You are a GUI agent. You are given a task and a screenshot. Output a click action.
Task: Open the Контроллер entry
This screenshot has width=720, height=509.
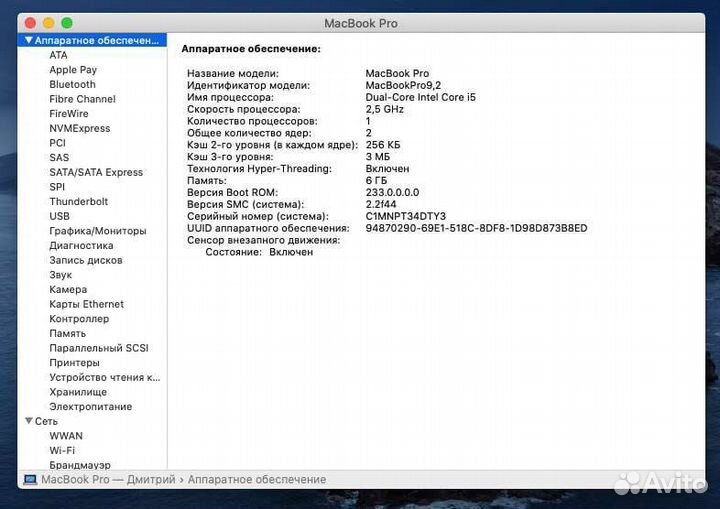(x=79, y=319)
